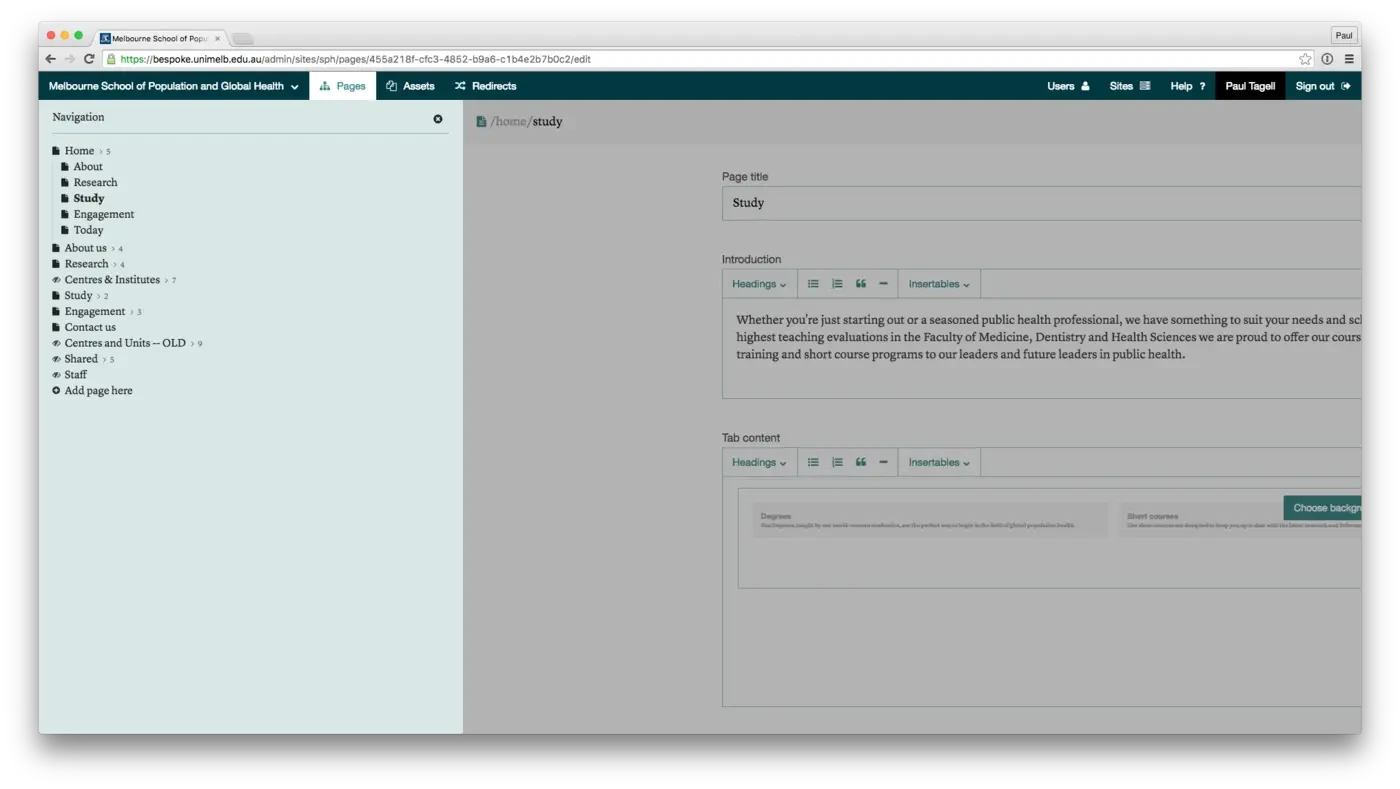The width and height of the screenshot is (1400, 789).
Task: Click the circled info icon beside the bookmark star
Action: point(1327,59)
